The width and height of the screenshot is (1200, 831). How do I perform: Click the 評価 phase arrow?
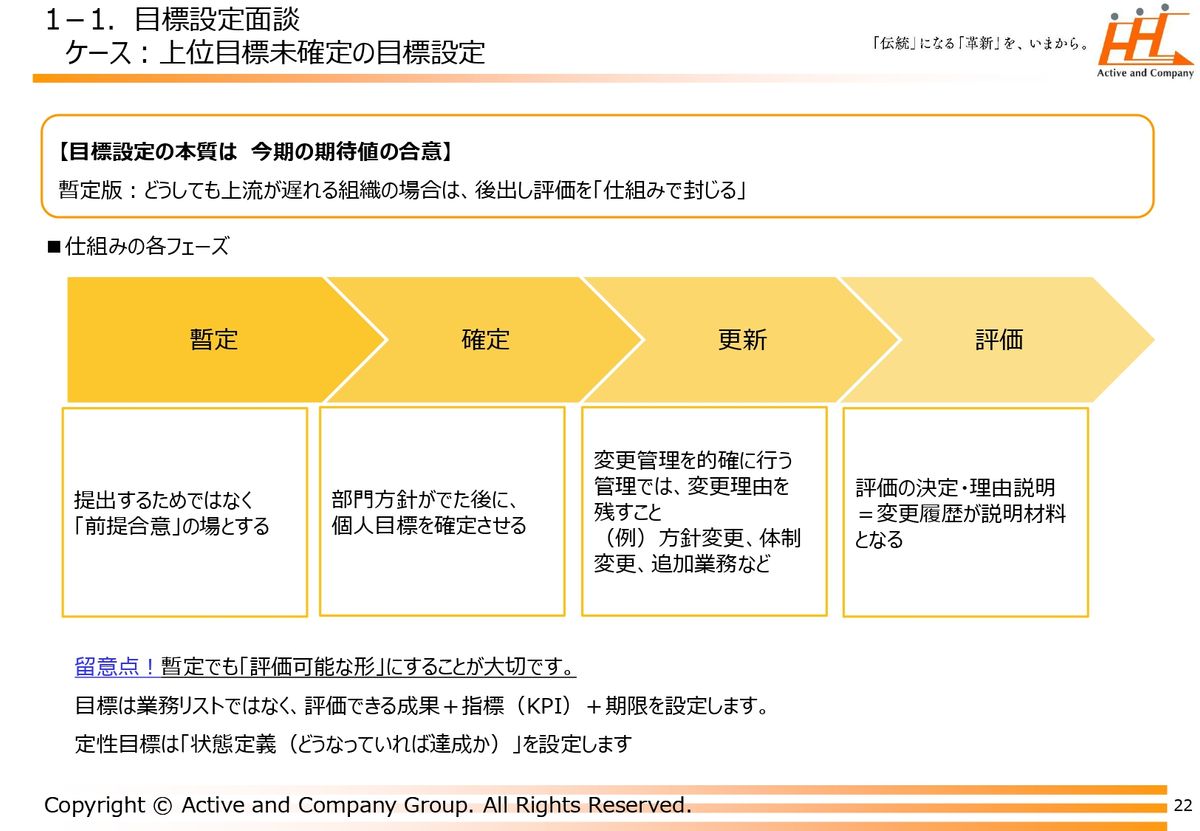tap(999, 340)
